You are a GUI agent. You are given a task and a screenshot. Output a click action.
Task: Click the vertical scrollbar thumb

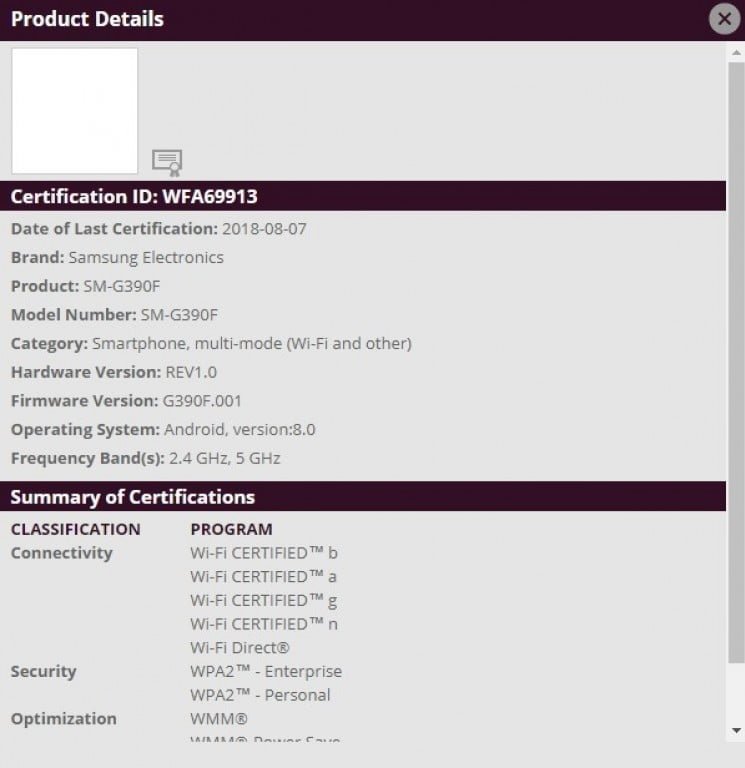pyautogui.click(x=736, y=360)
